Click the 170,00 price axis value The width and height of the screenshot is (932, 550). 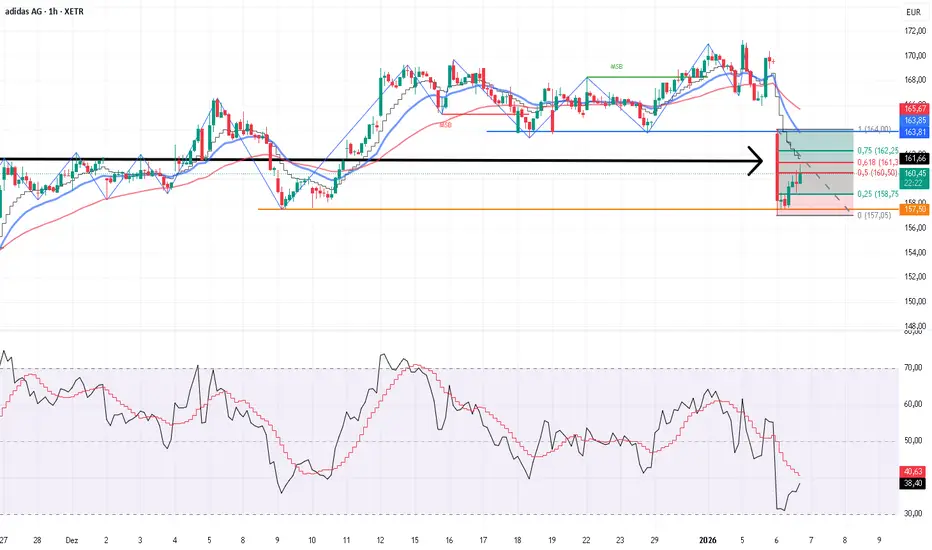click(x=915, y=56)
